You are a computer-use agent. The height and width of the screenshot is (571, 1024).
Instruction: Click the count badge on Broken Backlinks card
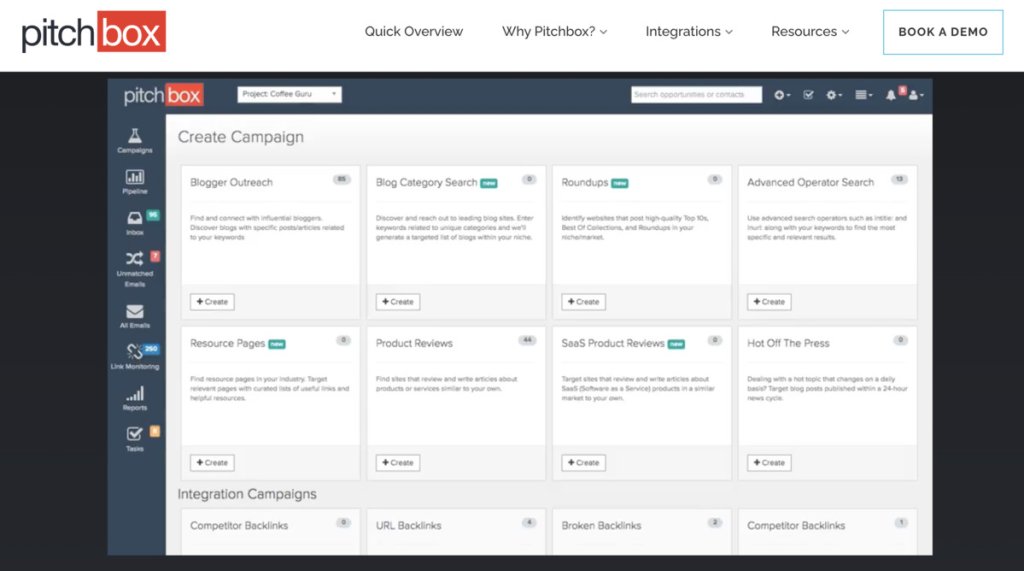(x=715, y=522)
